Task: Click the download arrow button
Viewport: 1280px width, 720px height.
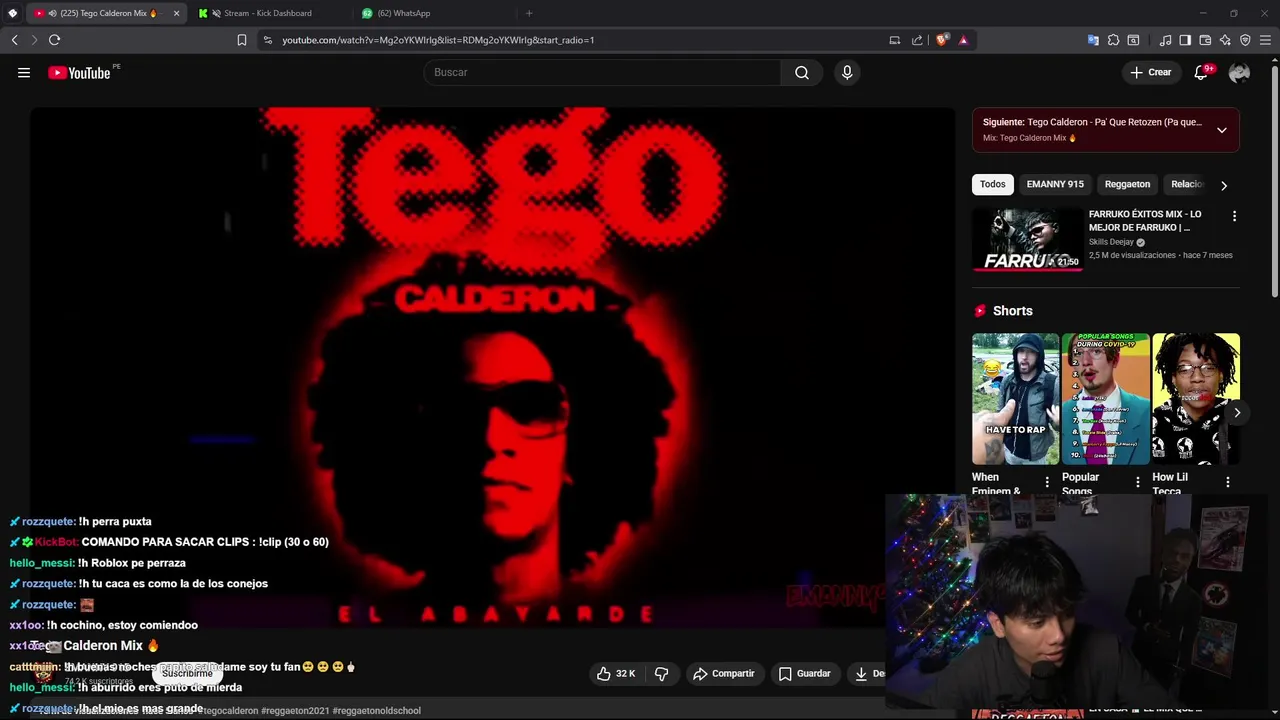Action: coord(866,674)
